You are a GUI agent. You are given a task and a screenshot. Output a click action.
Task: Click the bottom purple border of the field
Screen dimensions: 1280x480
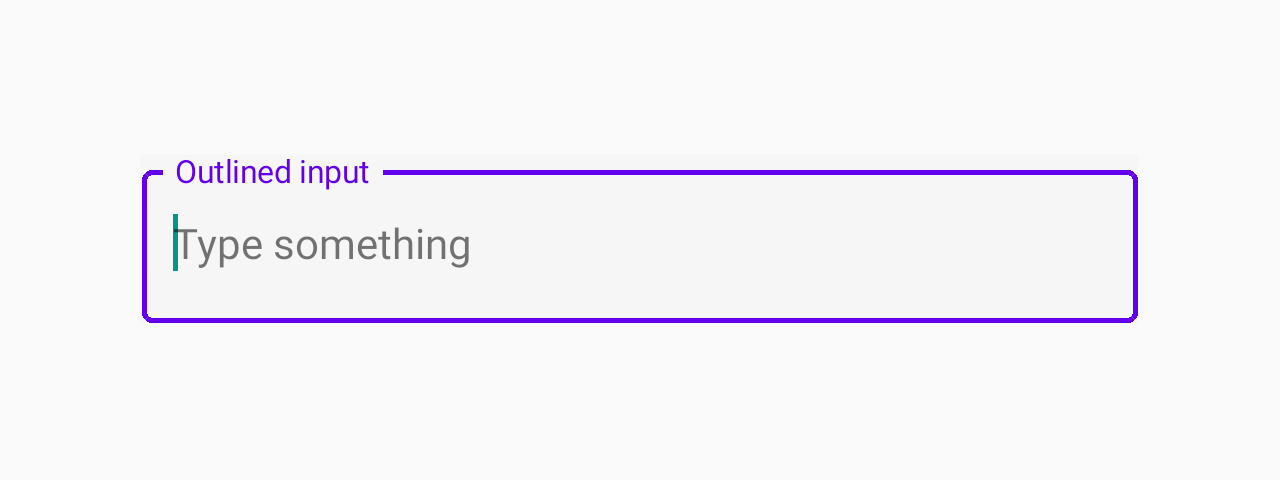[640, 320]
